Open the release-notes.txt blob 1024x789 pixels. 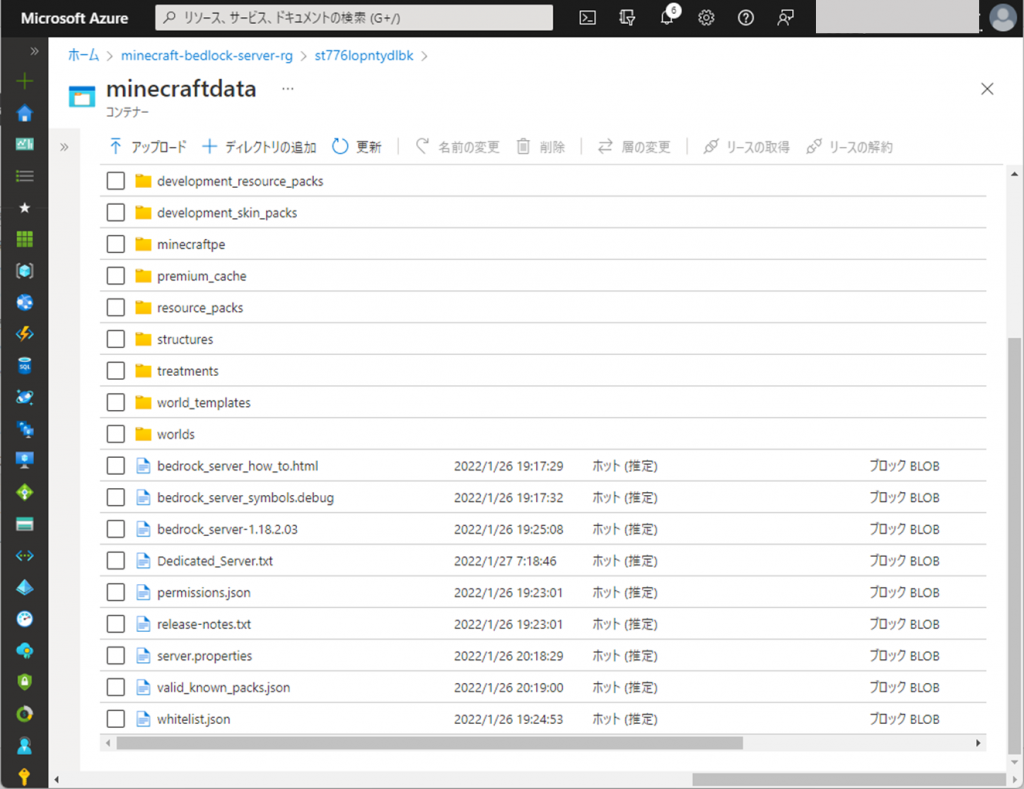[x=204, y=624]
